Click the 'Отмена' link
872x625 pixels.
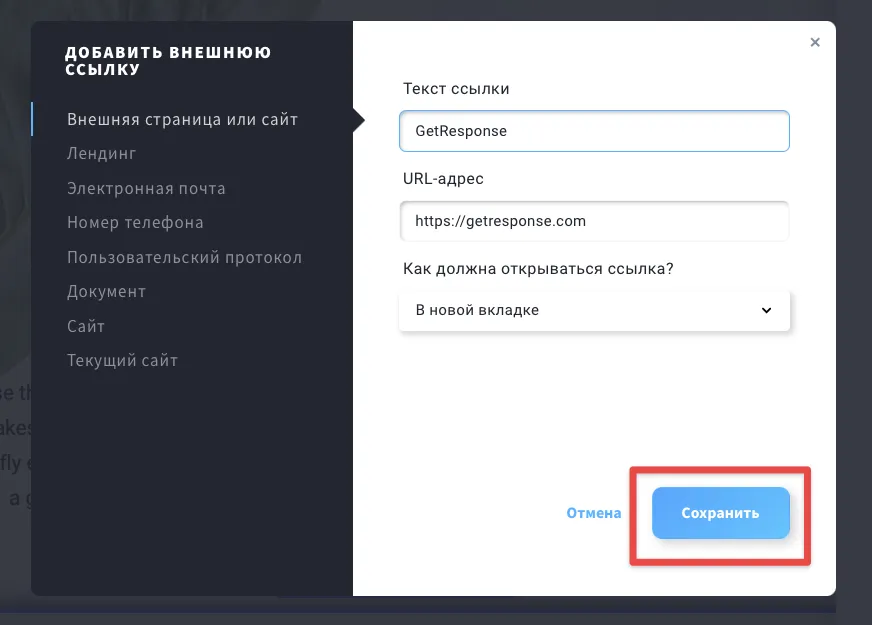pos(593,513)
